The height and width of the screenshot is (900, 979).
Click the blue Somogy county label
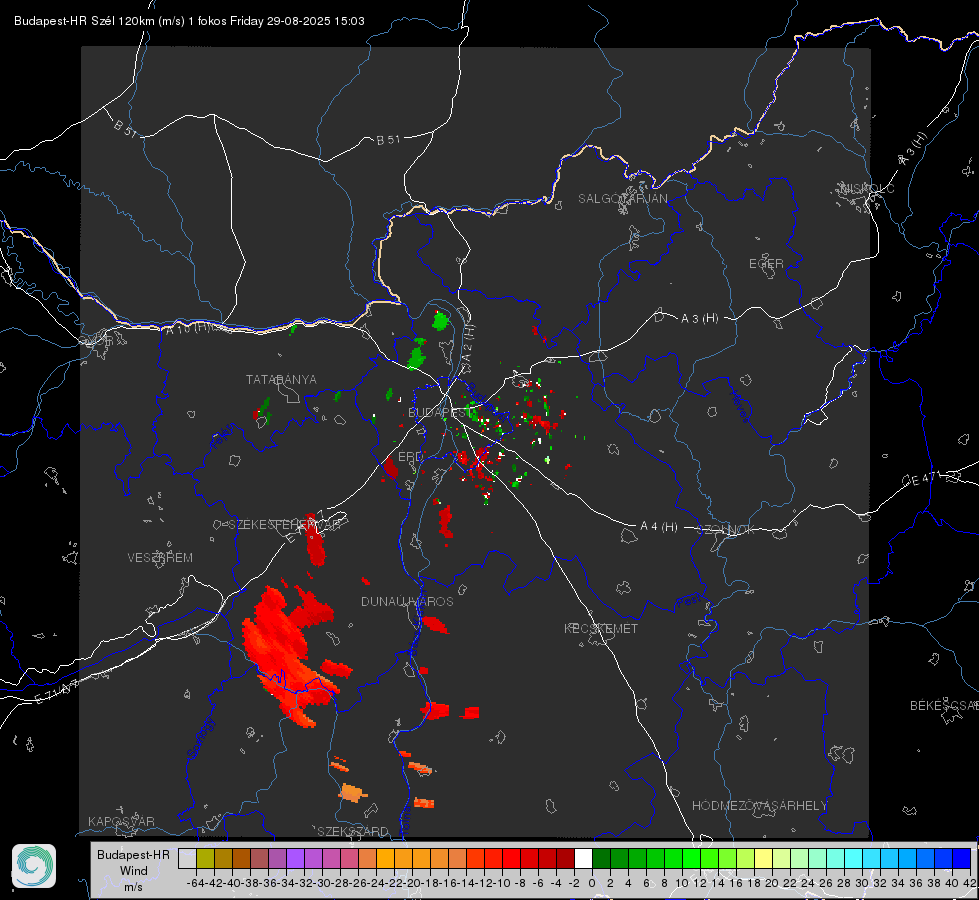point(200,738)
